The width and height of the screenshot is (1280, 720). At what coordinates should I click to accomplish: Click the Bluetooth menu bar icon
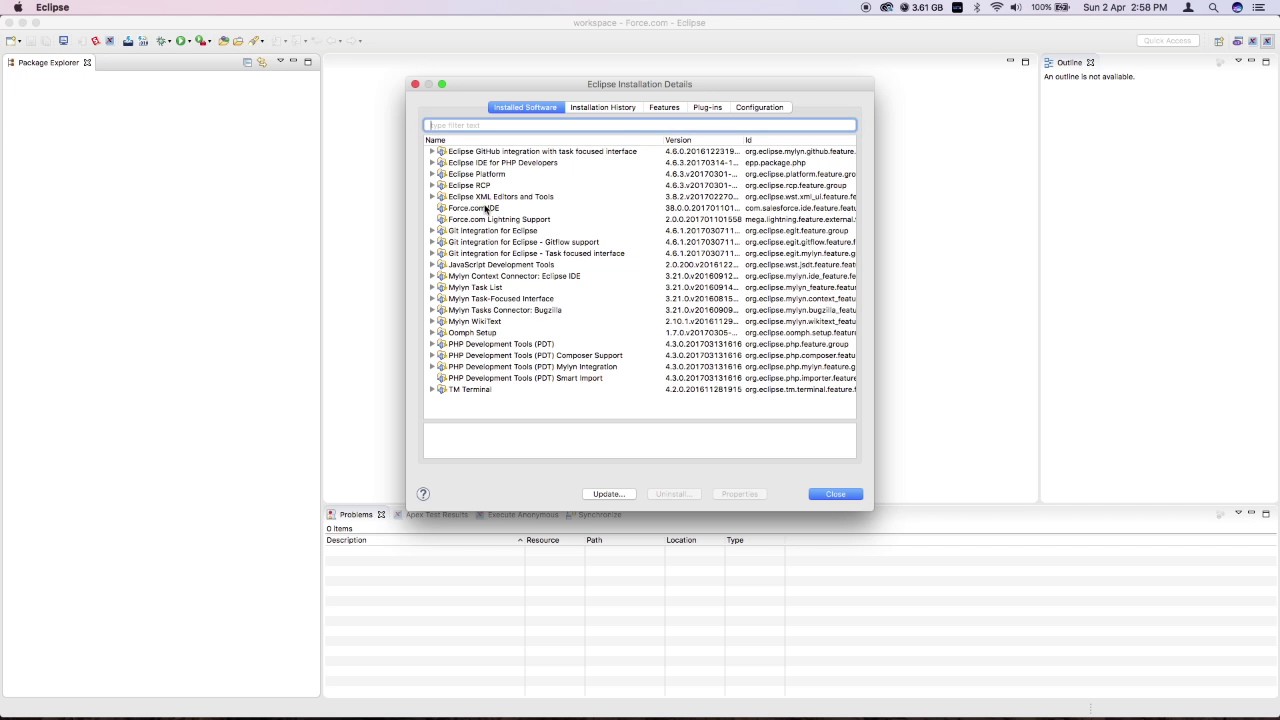click(x=977, y=7)
